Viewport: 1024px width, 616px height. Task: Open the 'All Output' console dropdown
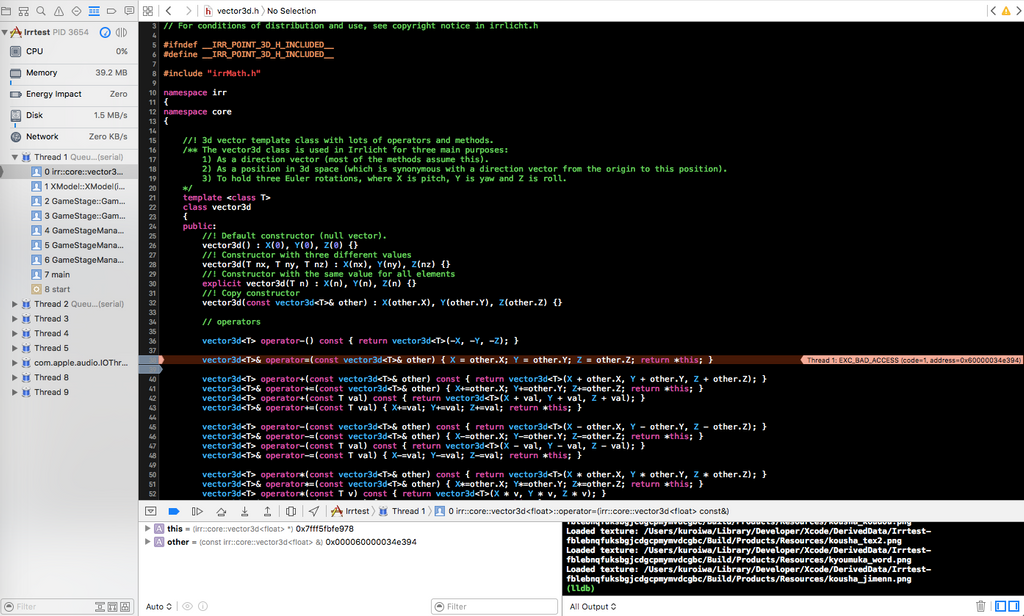593,606
